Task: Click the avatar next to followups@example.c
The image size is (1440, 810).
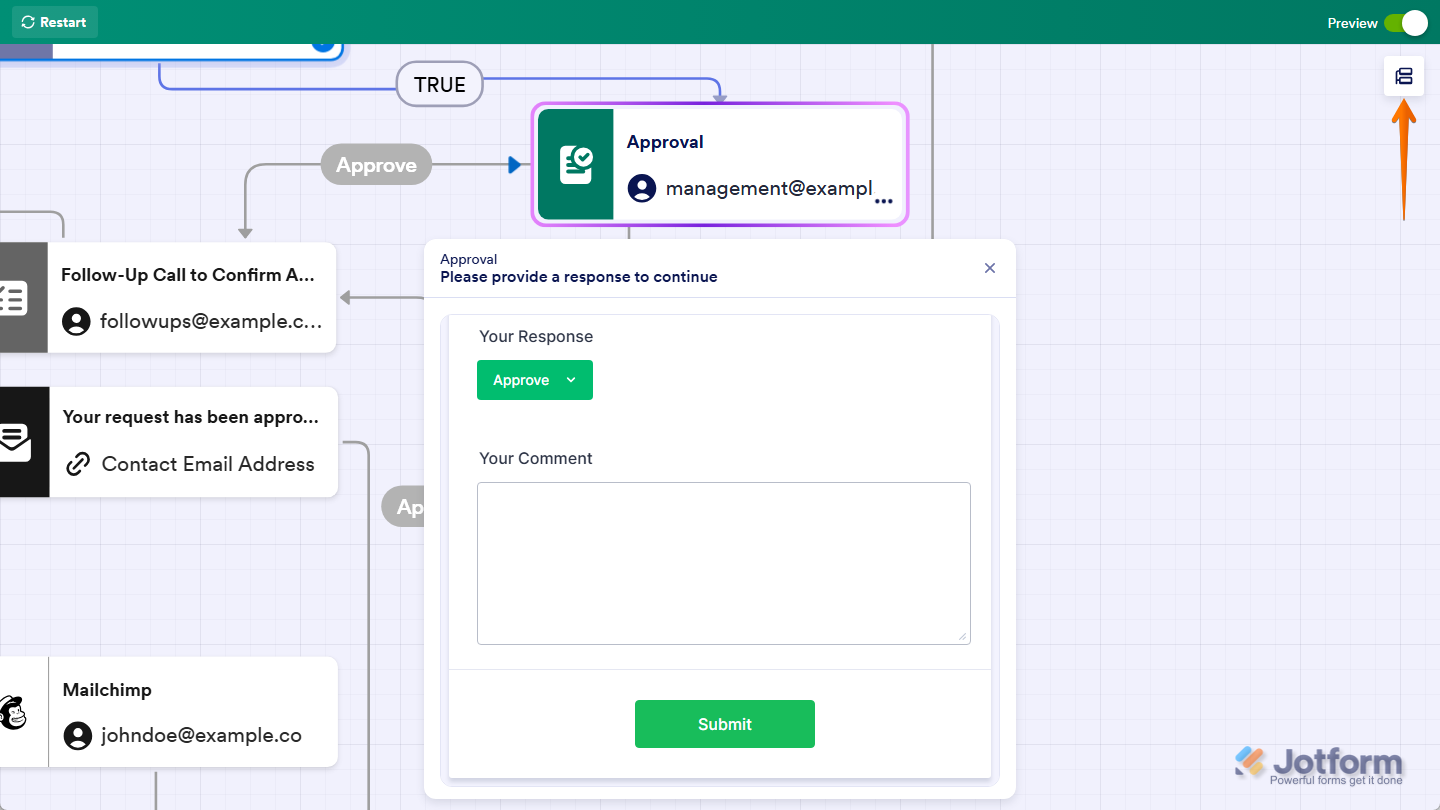Action: [x=77, y=321]
